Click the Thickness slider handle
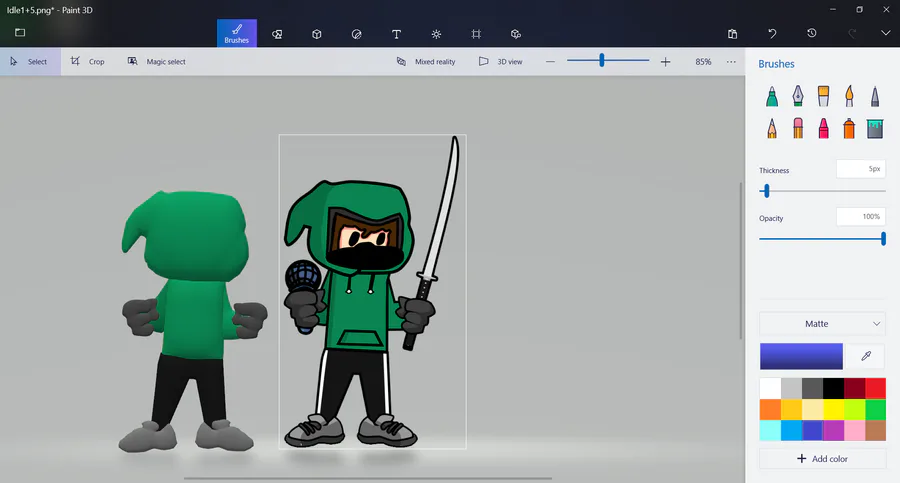The image size is (900, 483). pos(766,191)
